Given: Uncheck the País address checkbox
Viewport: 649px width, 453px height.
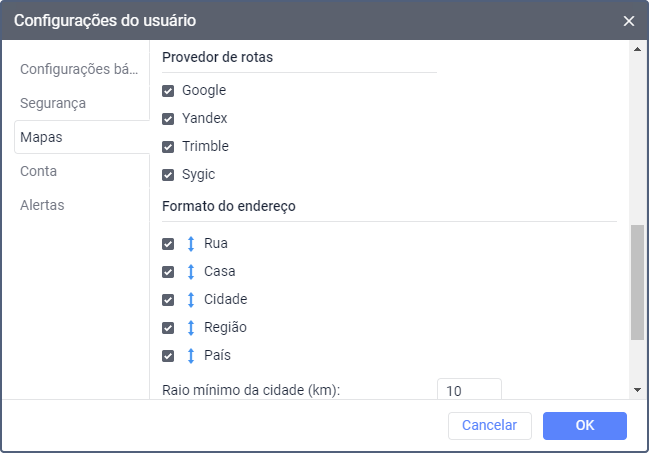Looking at the screenshot, I should [169, 355].
